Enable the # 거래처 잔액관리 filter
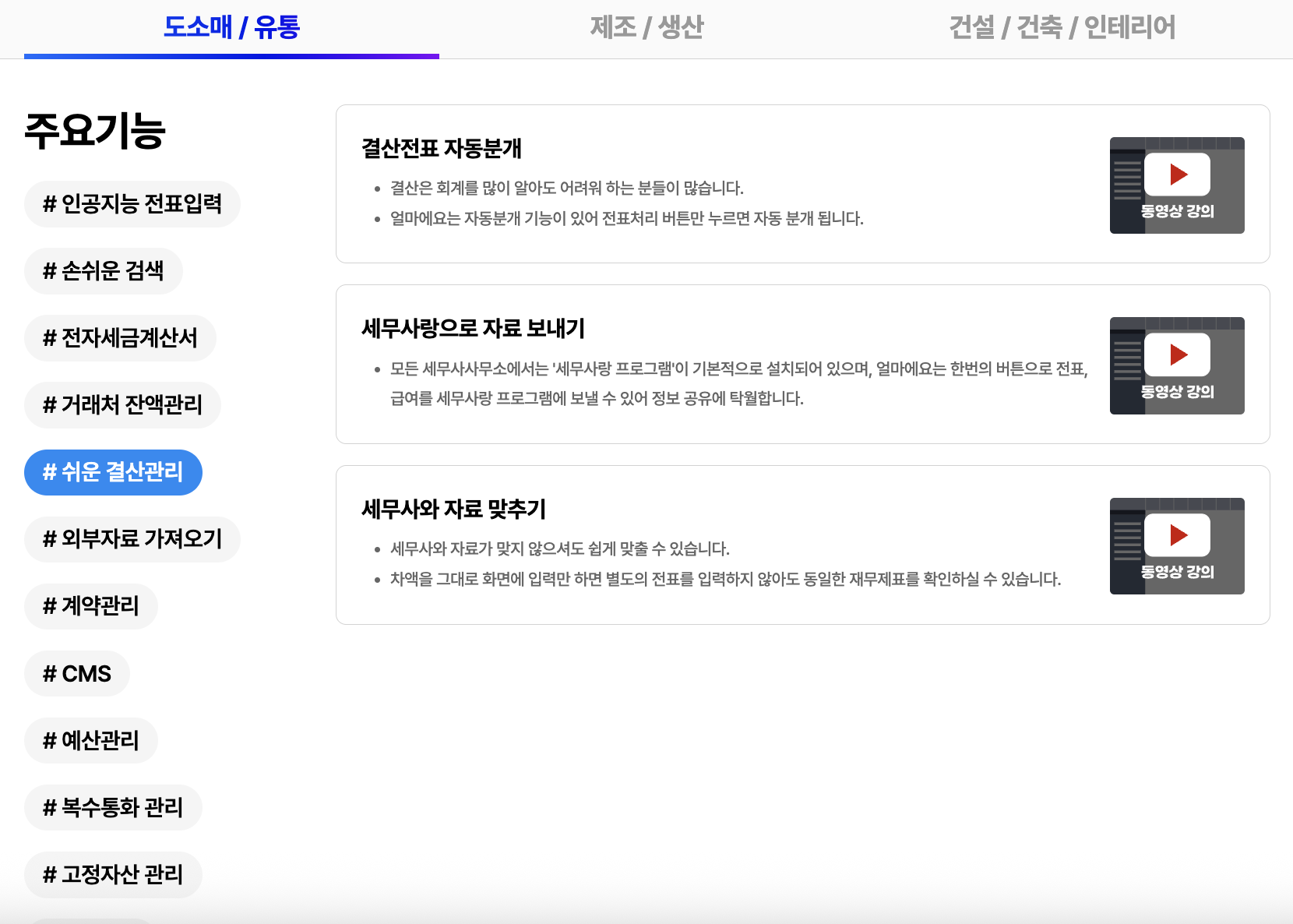 click(x=122, y=404)
